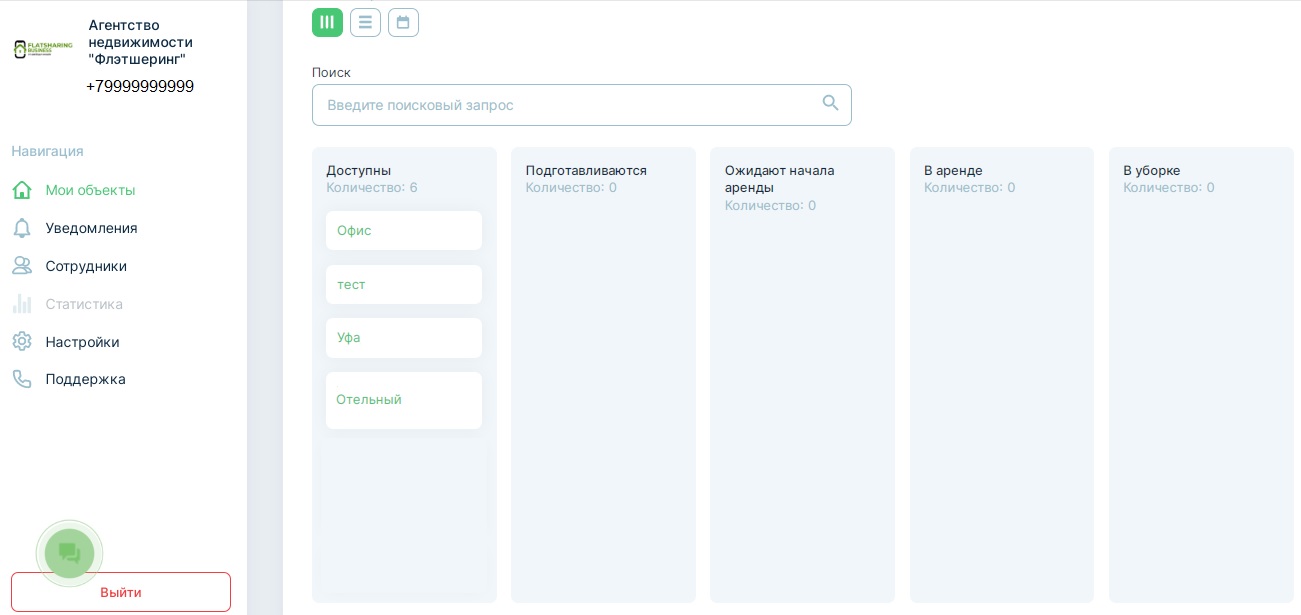Image resolution: width=1301 pixels, height=615 pixels.
Task: Click the house icon for Мои объекты
Action: (x=22, y=190)
